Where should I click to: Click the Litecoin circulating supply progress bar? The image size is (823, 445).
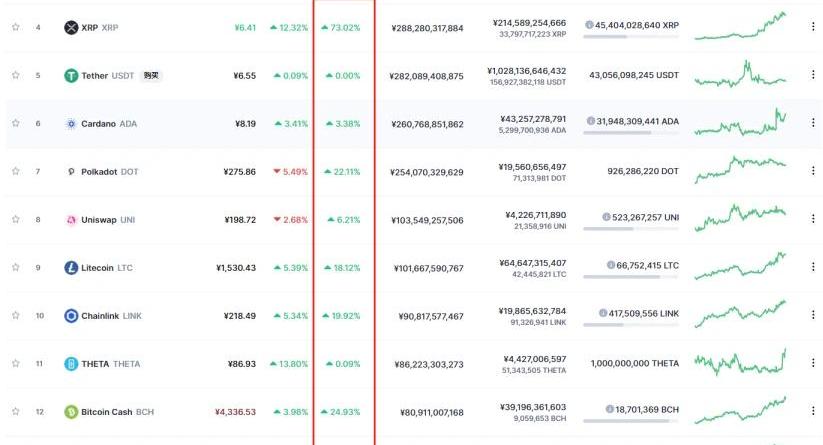pyautogui.click(x=630, y=276)
